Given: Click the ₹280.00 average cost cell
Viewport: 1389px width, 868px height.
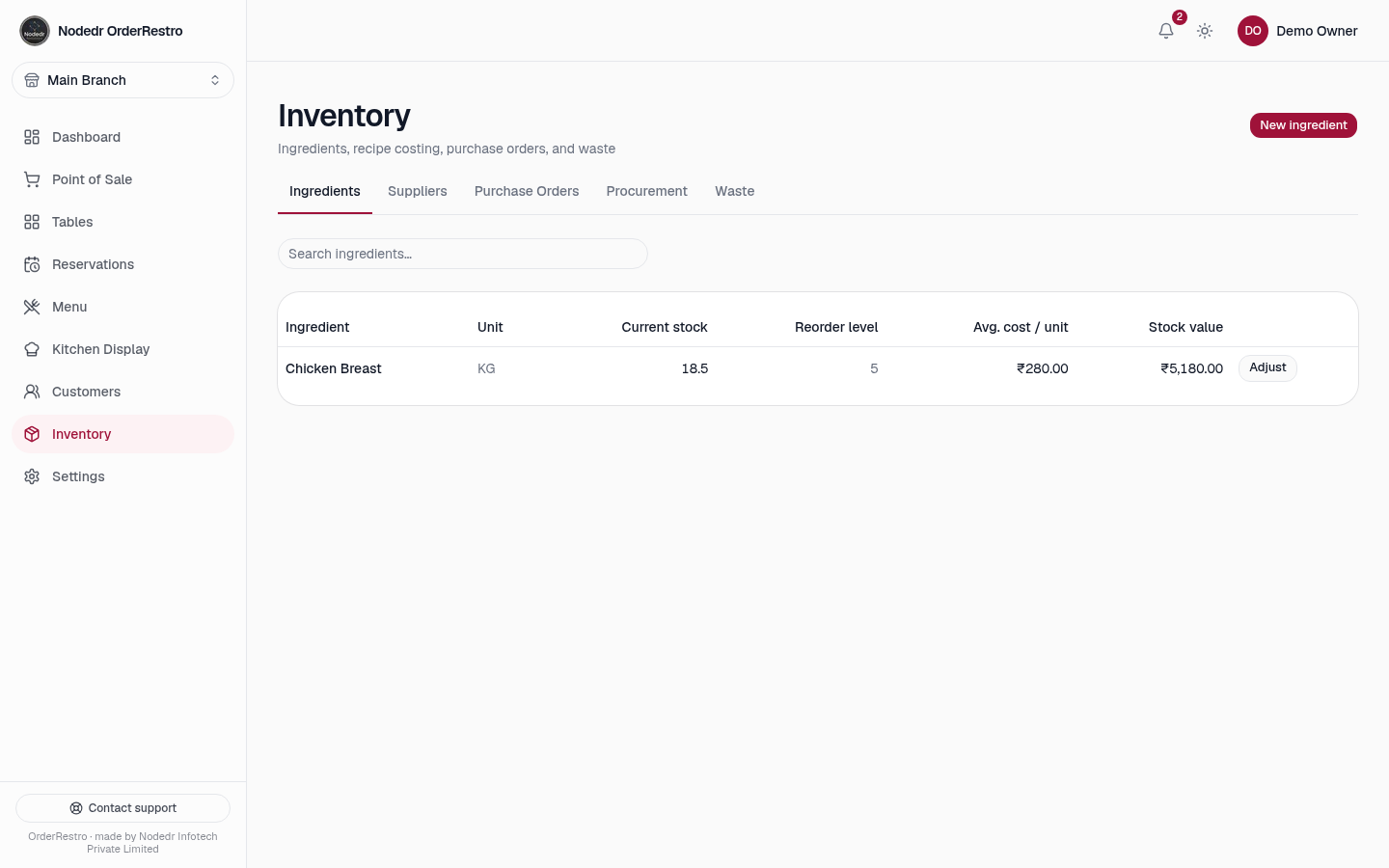Looking at the screenshot, I should 1043,368.
